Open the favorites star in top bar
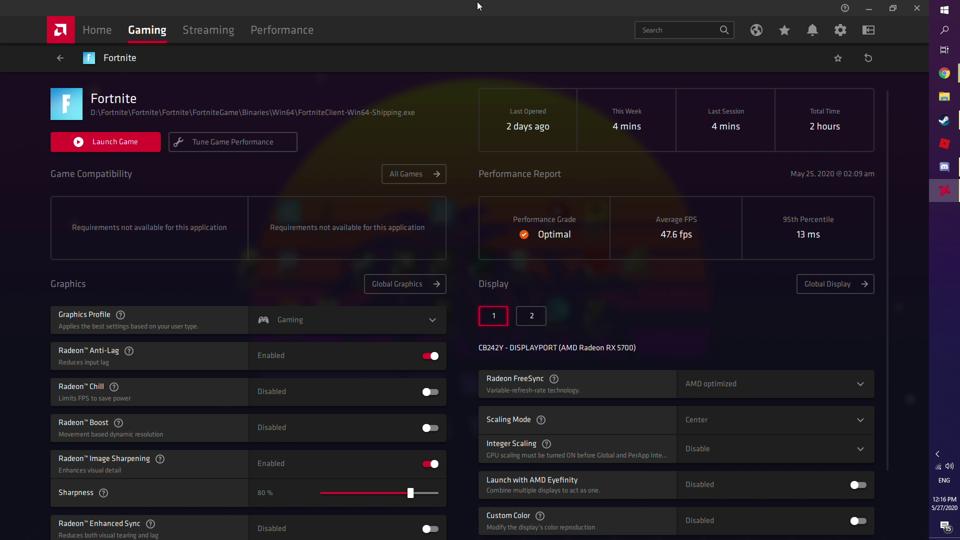The height and width of the screenshot is (540, 960). (784, 30)
